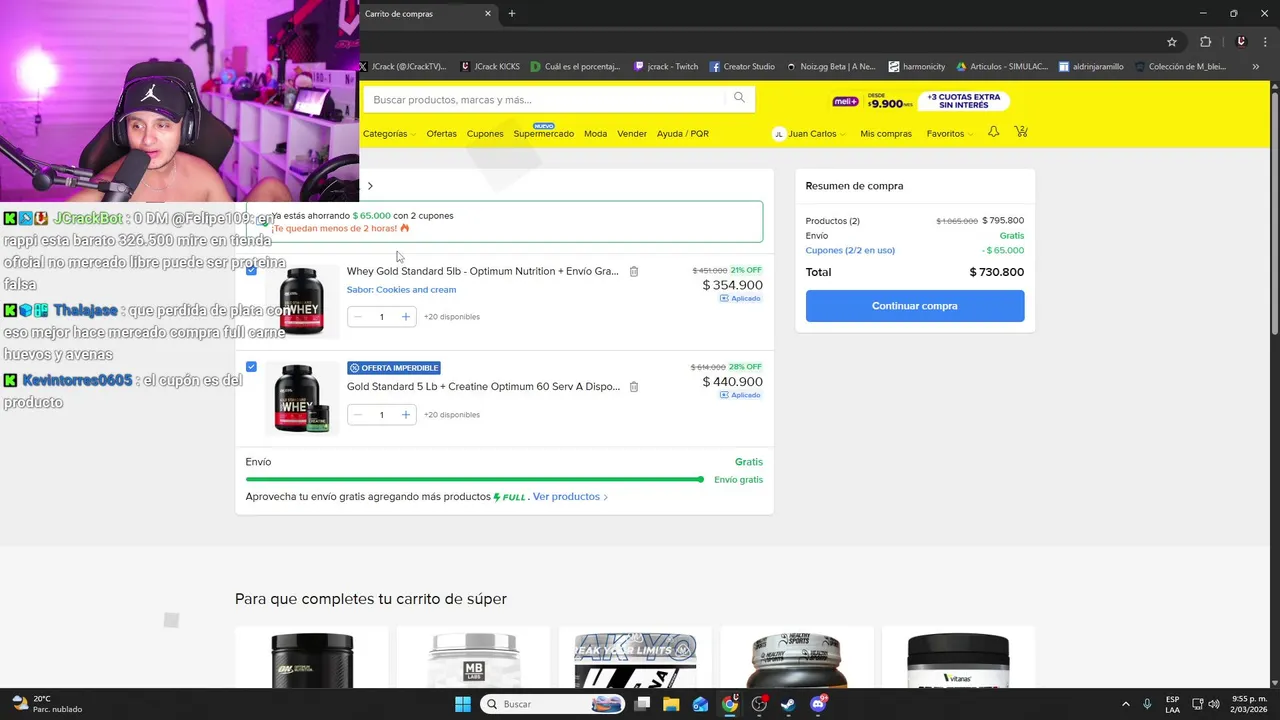The width and height of the screenshot is (1280, 720).
Task: Increase quantity of Gold Standard + Creatine
Action: [x=405, y=414]
